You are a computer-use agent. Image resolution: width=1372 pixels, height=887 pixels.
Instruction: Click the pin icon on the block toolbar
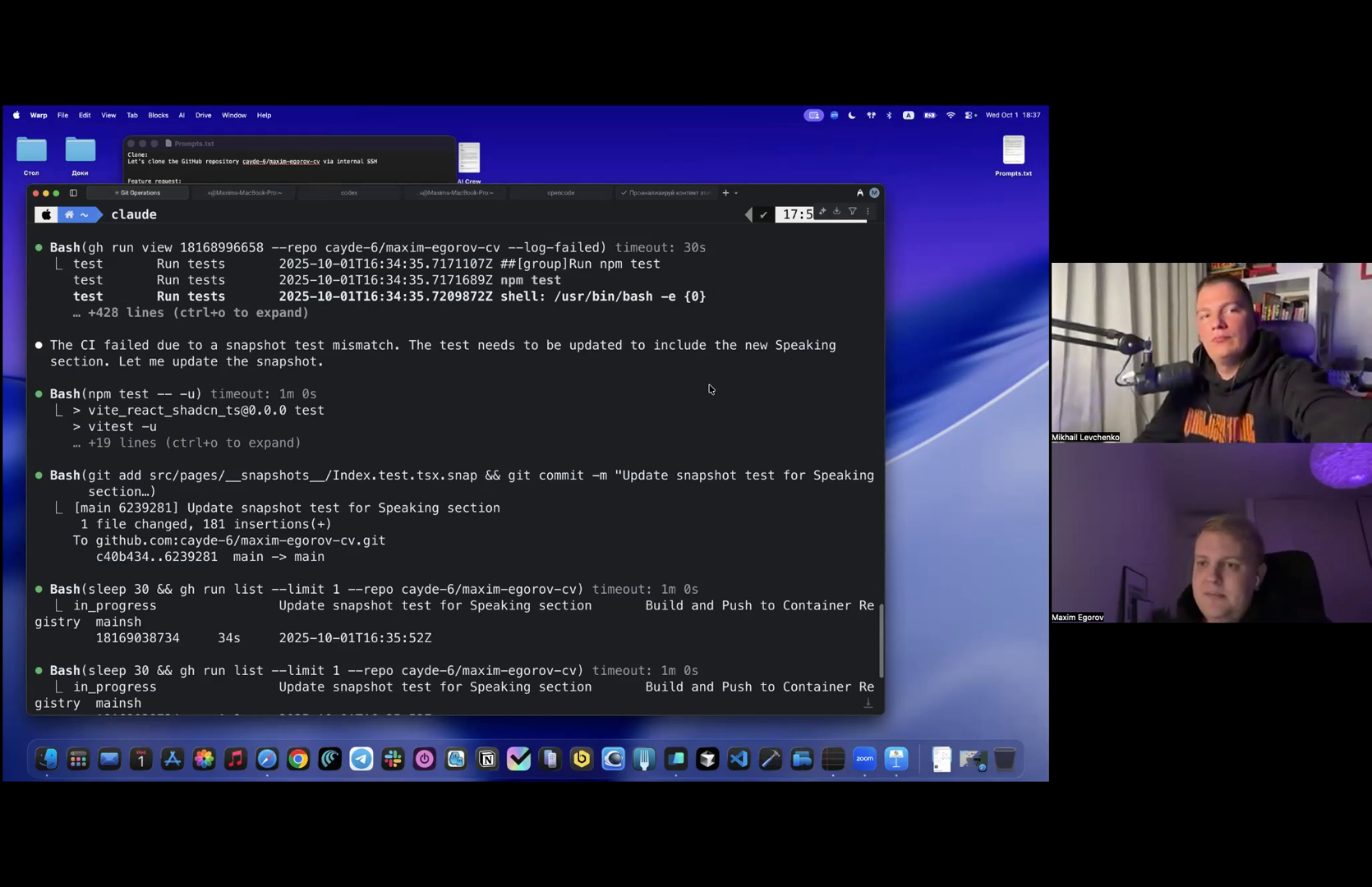click(x=822, y=212)
